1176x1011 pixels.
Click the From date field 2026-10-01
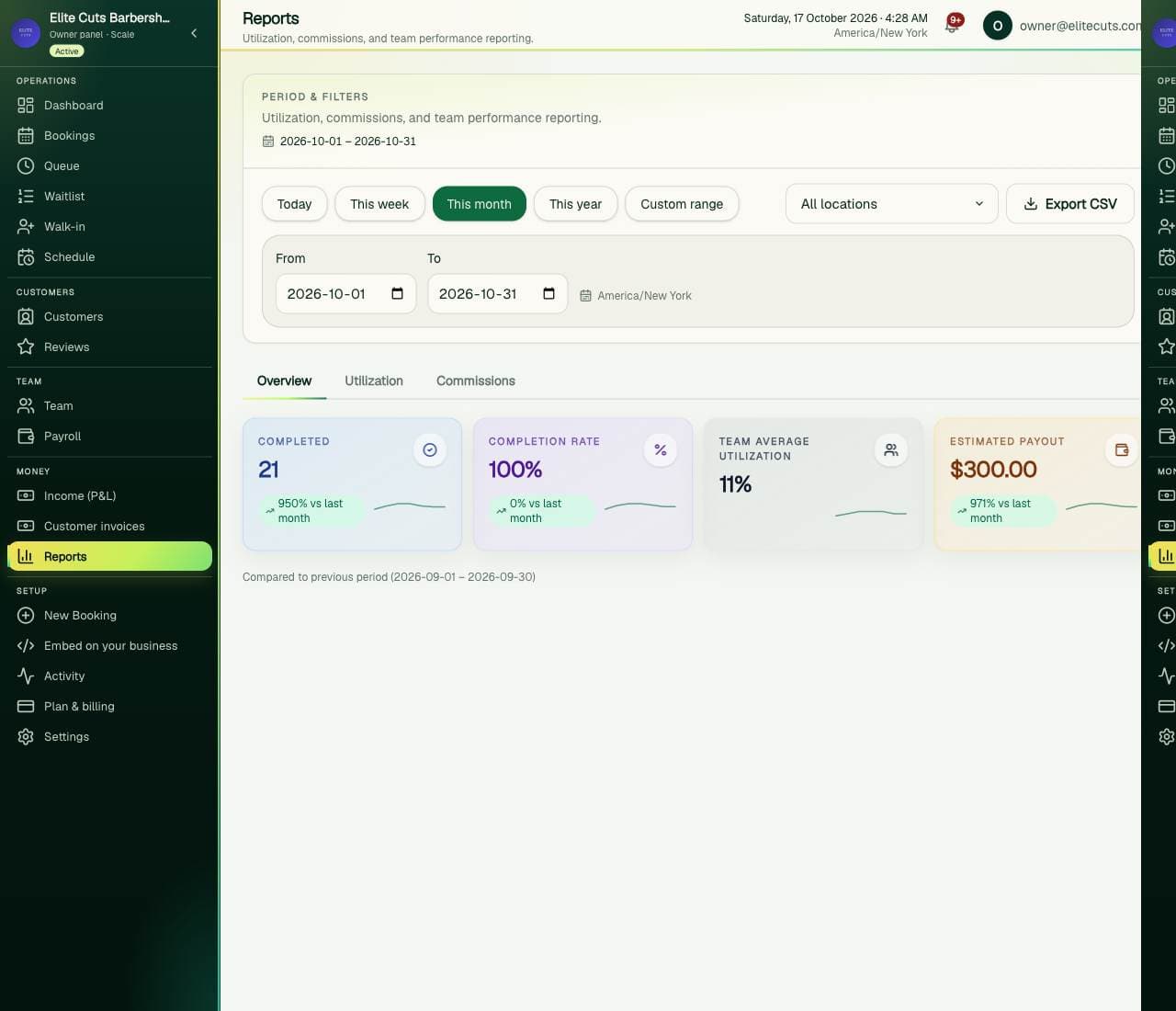click(345, 294)
